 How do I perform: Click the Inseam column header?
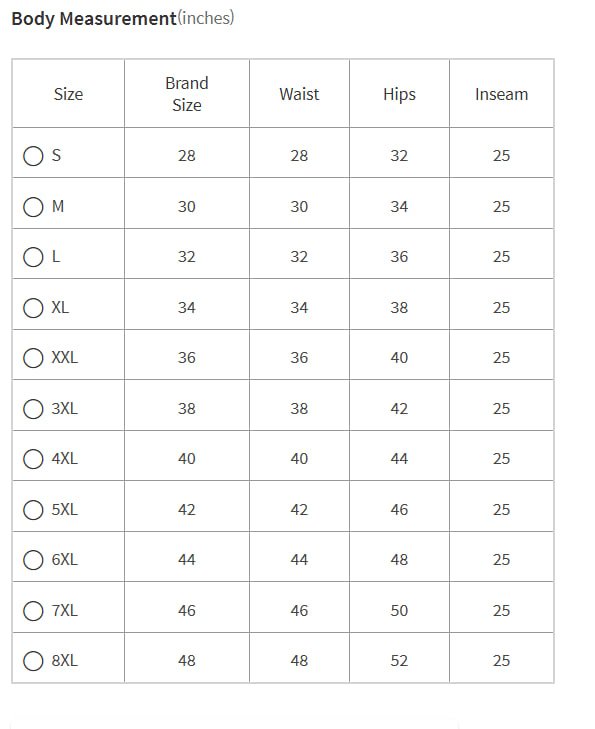(502, 94)
